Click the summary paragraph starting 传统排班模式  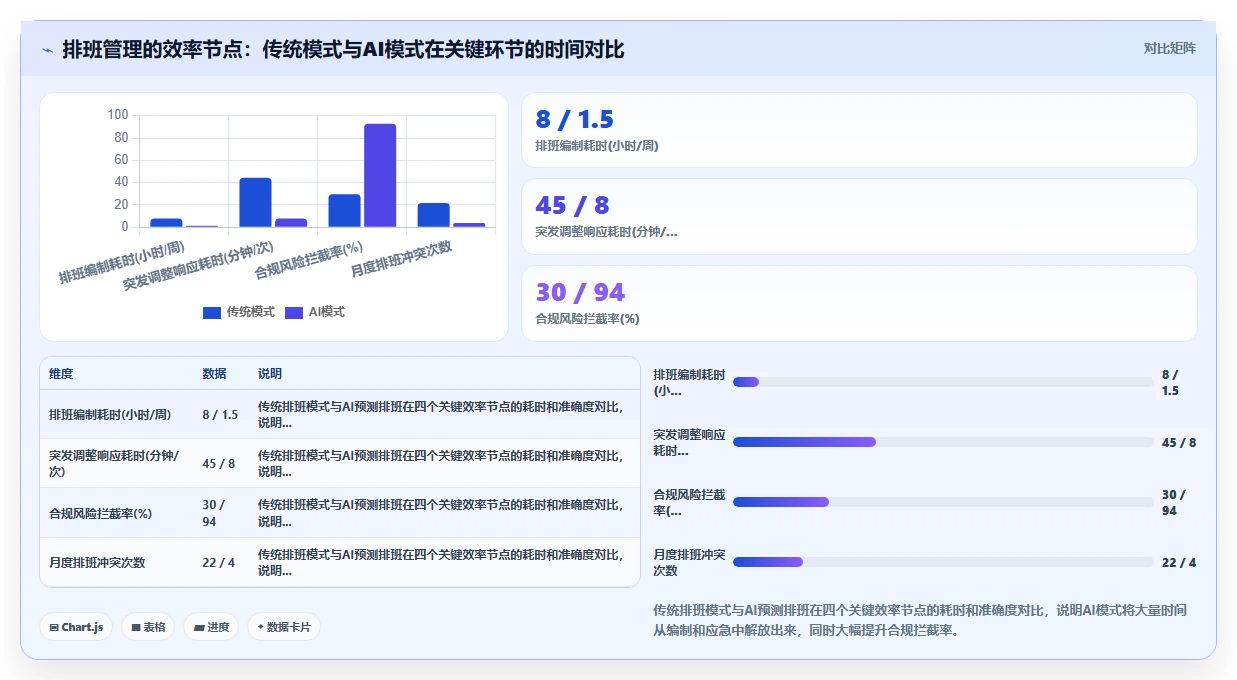[x=920, y=620]
